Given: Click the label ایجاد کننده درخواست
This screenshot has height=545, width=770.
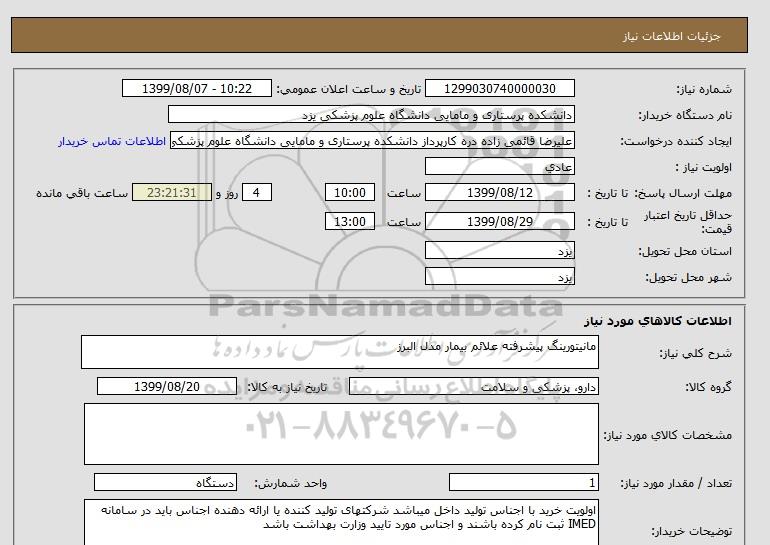Looking at the screenshot, I should tap(676, 141).
